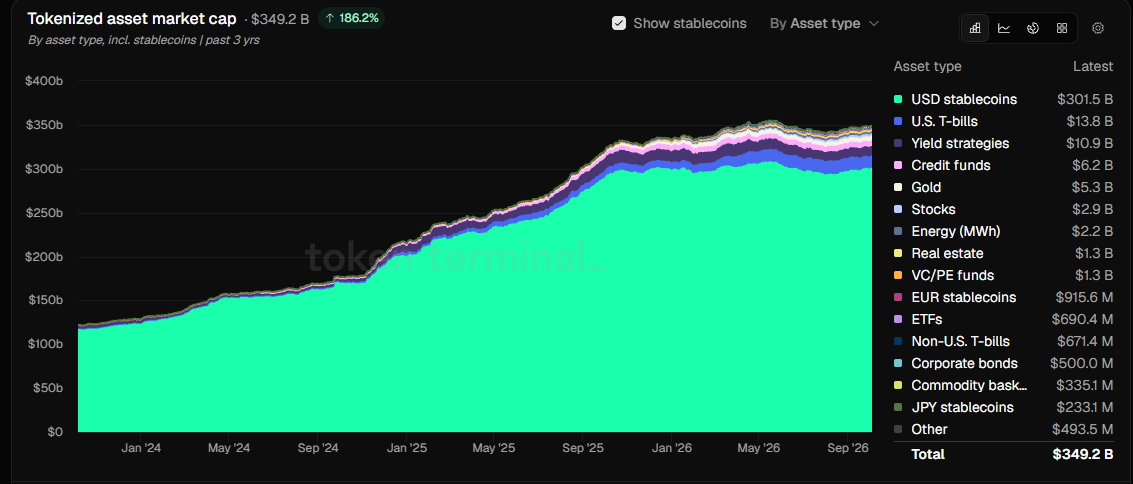Switch to pie chart view

[x=1033, y=28]
